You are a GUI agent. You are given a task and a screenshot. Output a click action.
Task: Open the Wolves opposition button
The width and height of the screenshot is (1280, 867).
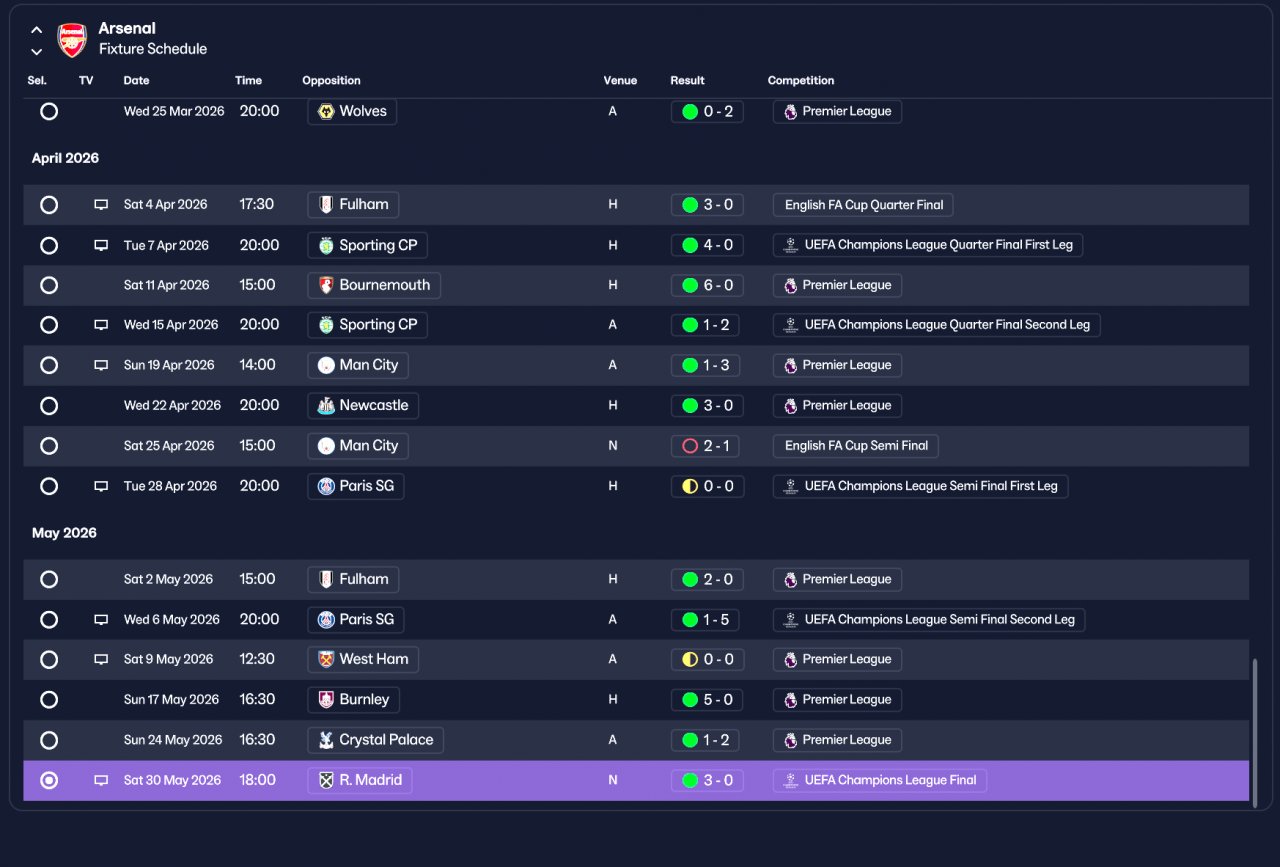click(352, 112)
